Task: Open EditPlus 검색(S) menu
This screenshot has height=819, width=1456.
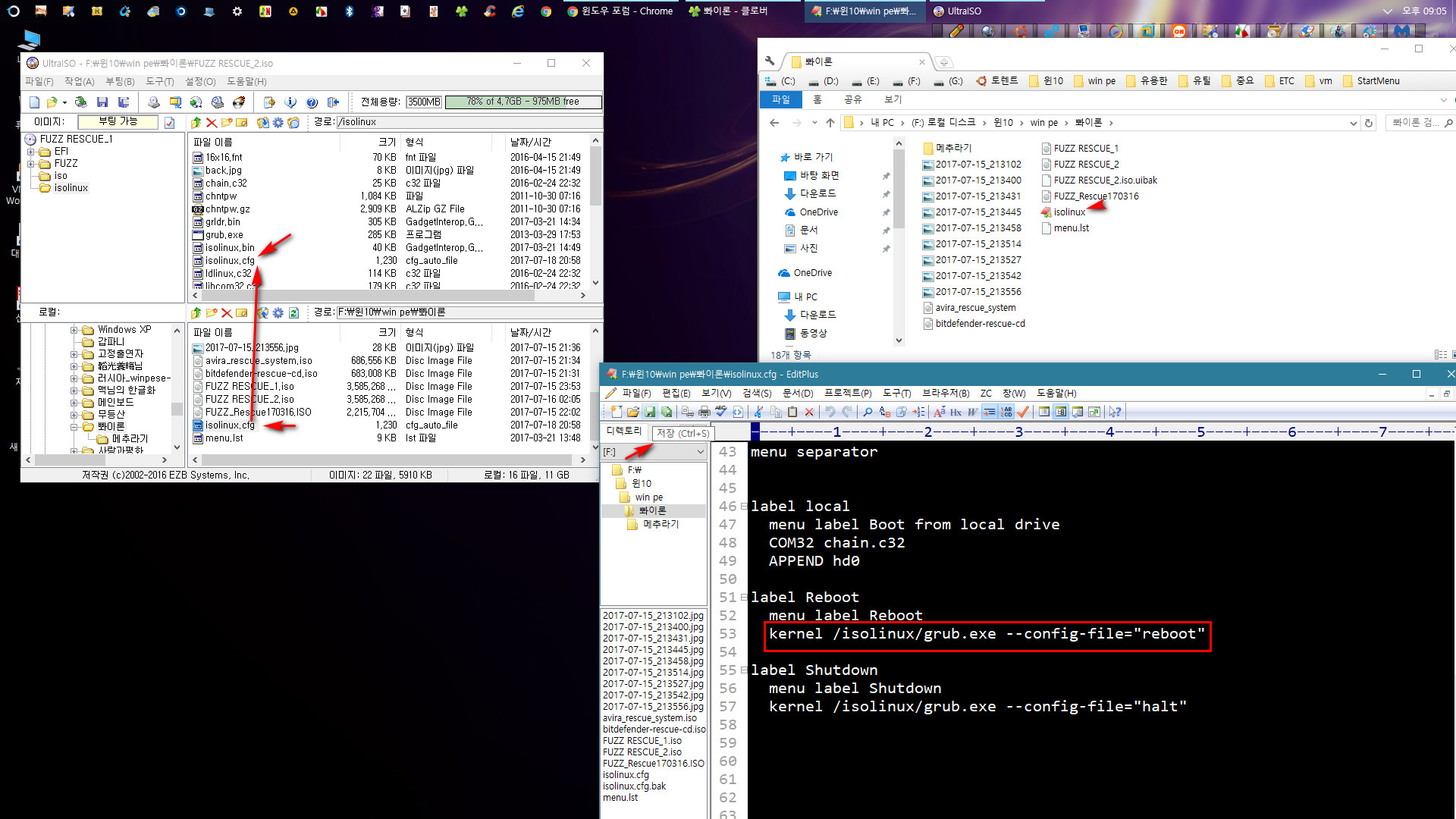Action: (x=757, y=393)
